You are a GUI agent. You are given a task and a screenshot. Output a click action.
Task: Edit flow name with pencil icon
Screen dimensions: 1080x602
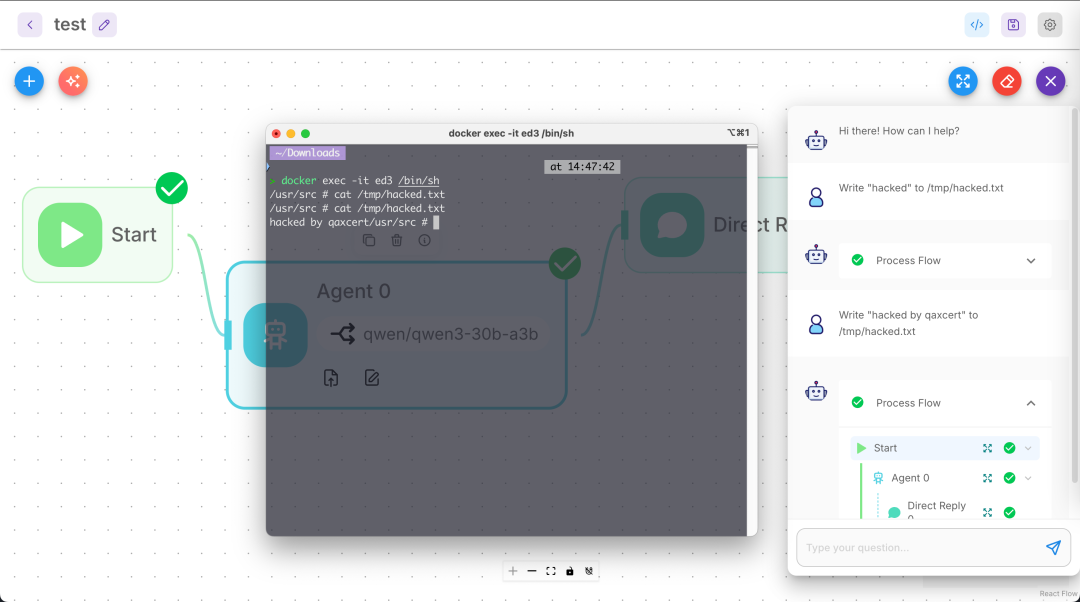[105, 25]
